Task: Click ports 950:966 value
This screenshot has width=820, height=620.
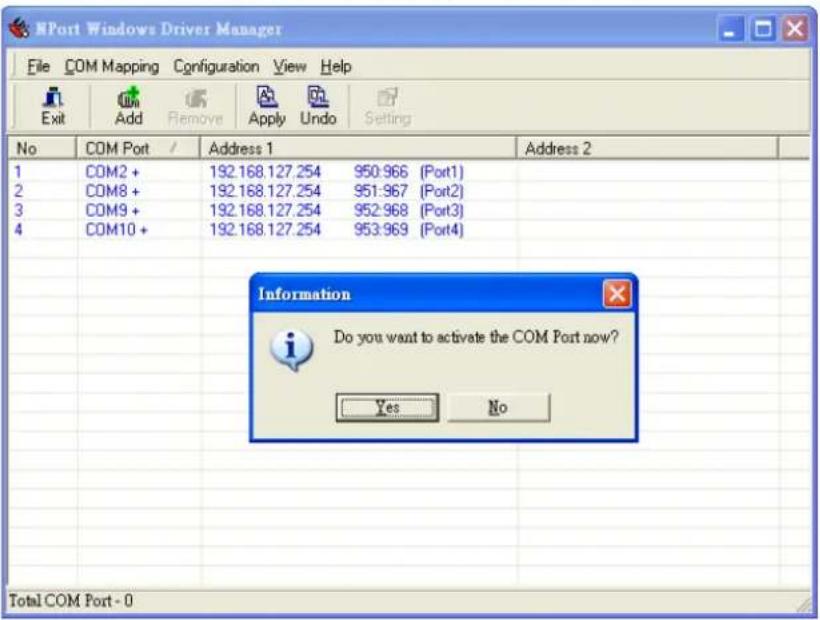Action: click(381, 171)
